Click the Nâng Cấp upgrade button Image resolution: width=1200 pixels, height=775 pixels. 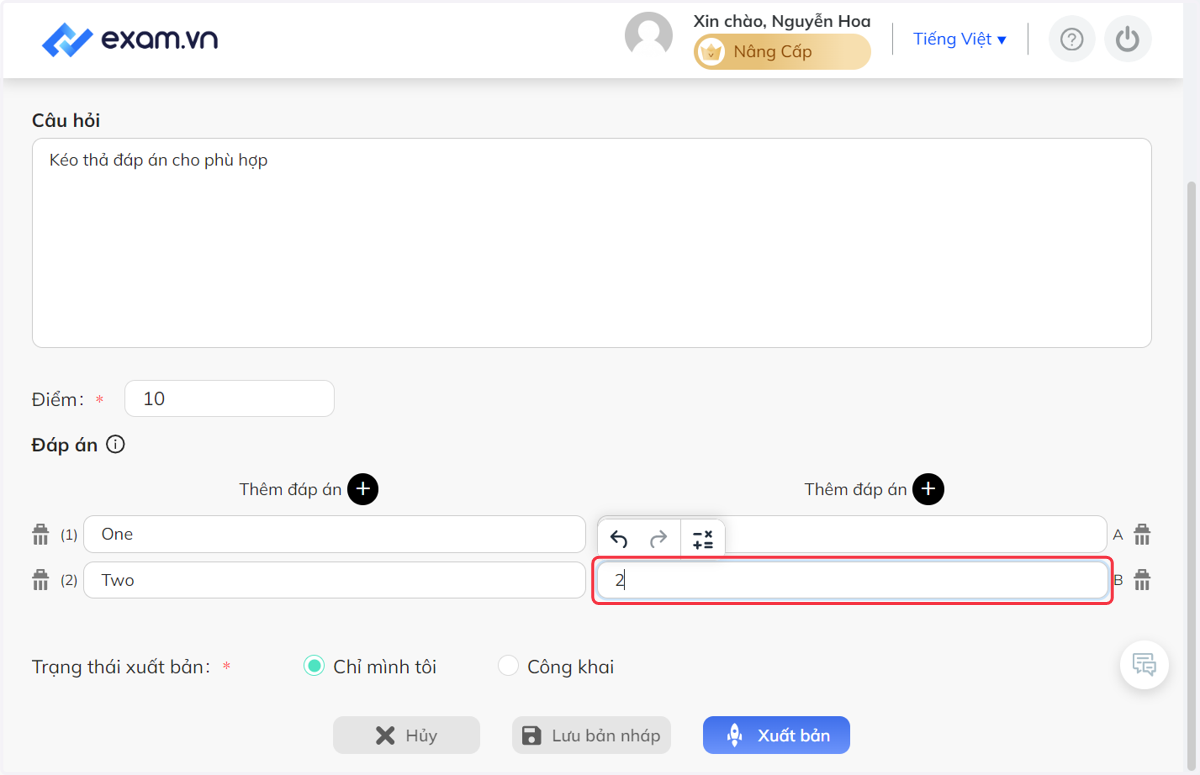782,52
